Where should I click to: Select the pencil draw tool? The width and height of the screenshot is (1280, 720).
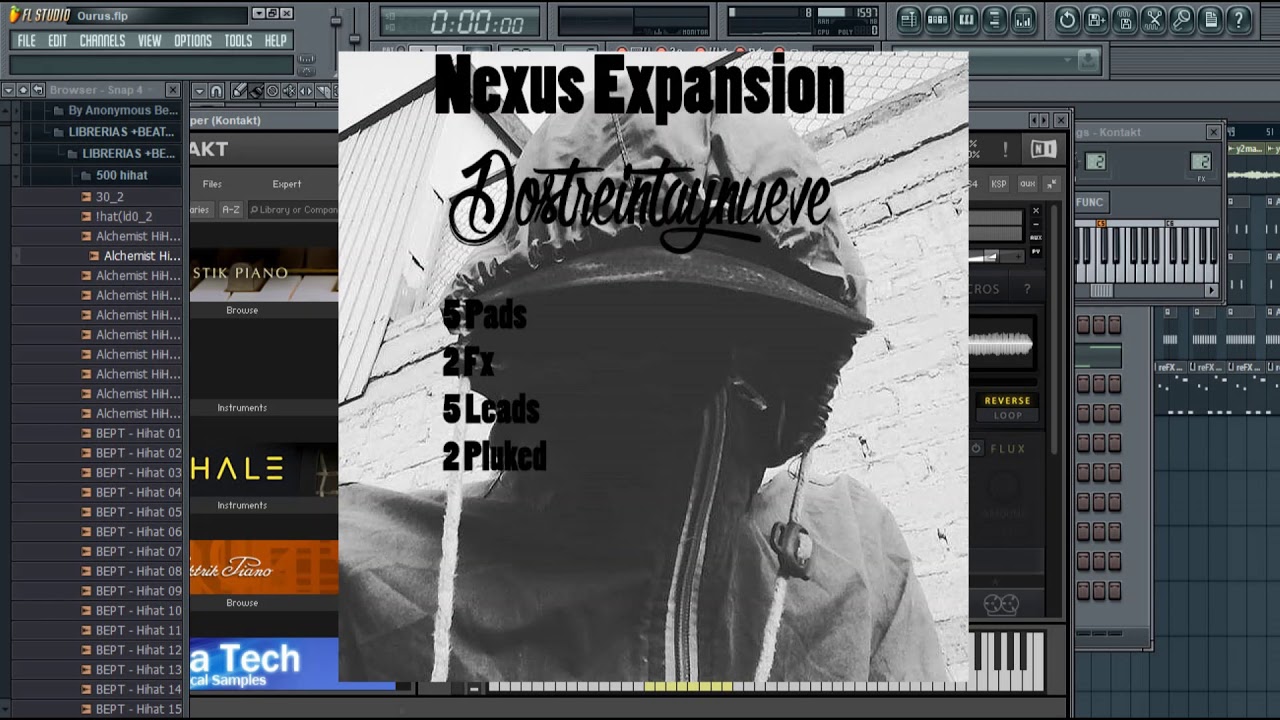(x=239, y=91)
